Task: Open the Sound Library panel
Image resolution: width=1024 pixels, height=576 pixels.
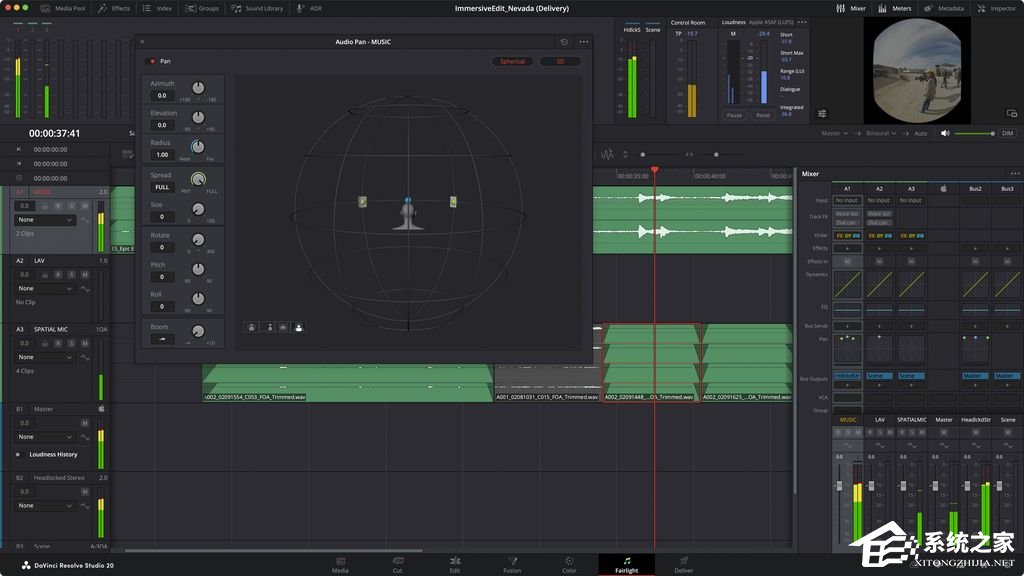Action: [259, 8]
